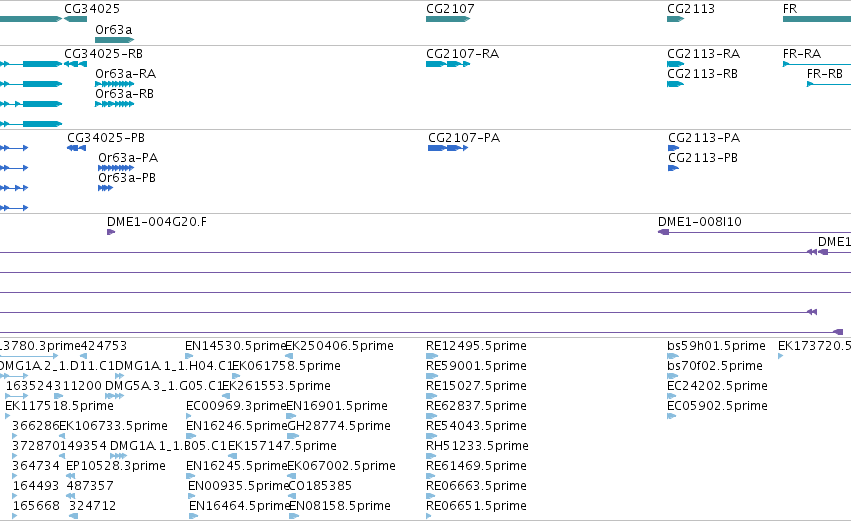Open transcript CG2113-RB

pyautogui.click(x=702, y=74)
